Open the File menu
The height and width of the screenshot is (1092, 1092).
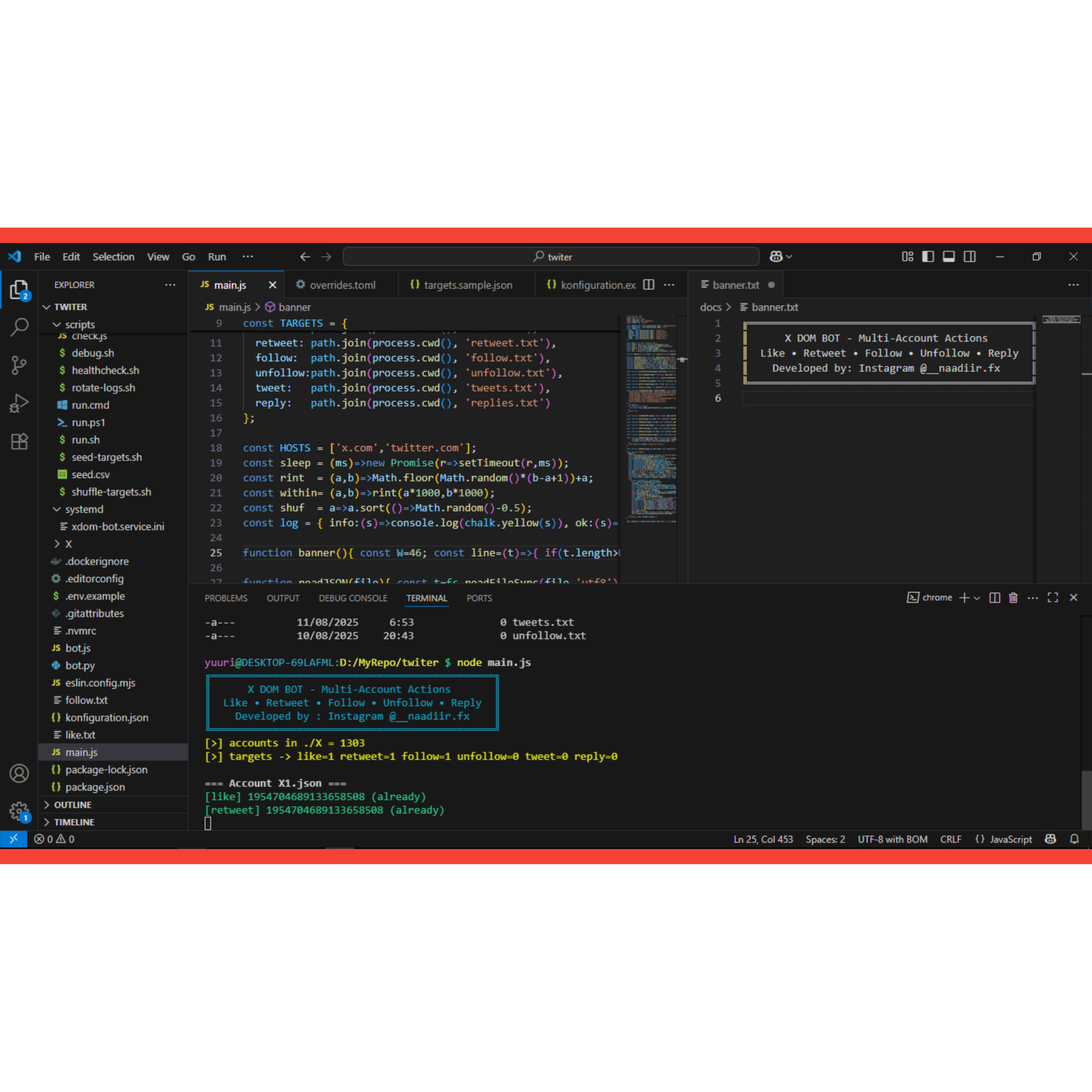coord(42,257)
